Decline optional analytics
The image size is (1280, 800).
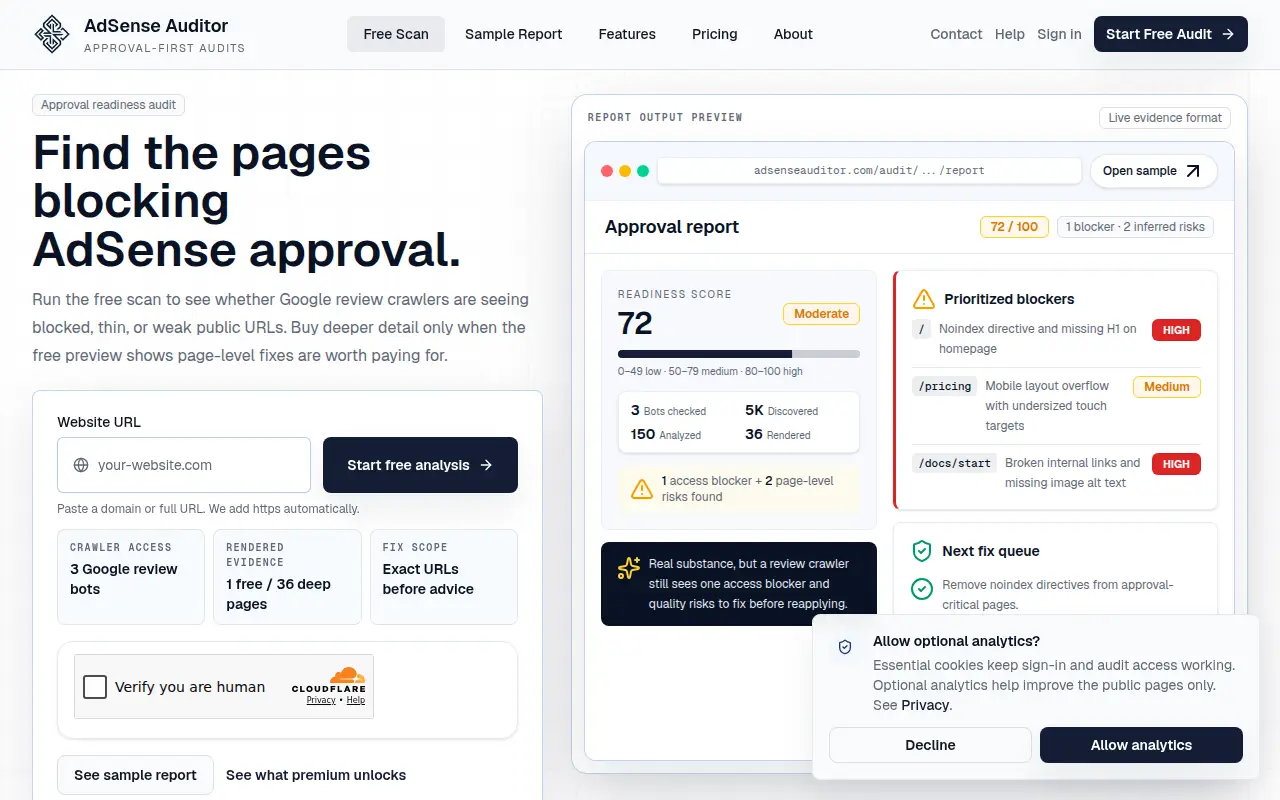930,745
